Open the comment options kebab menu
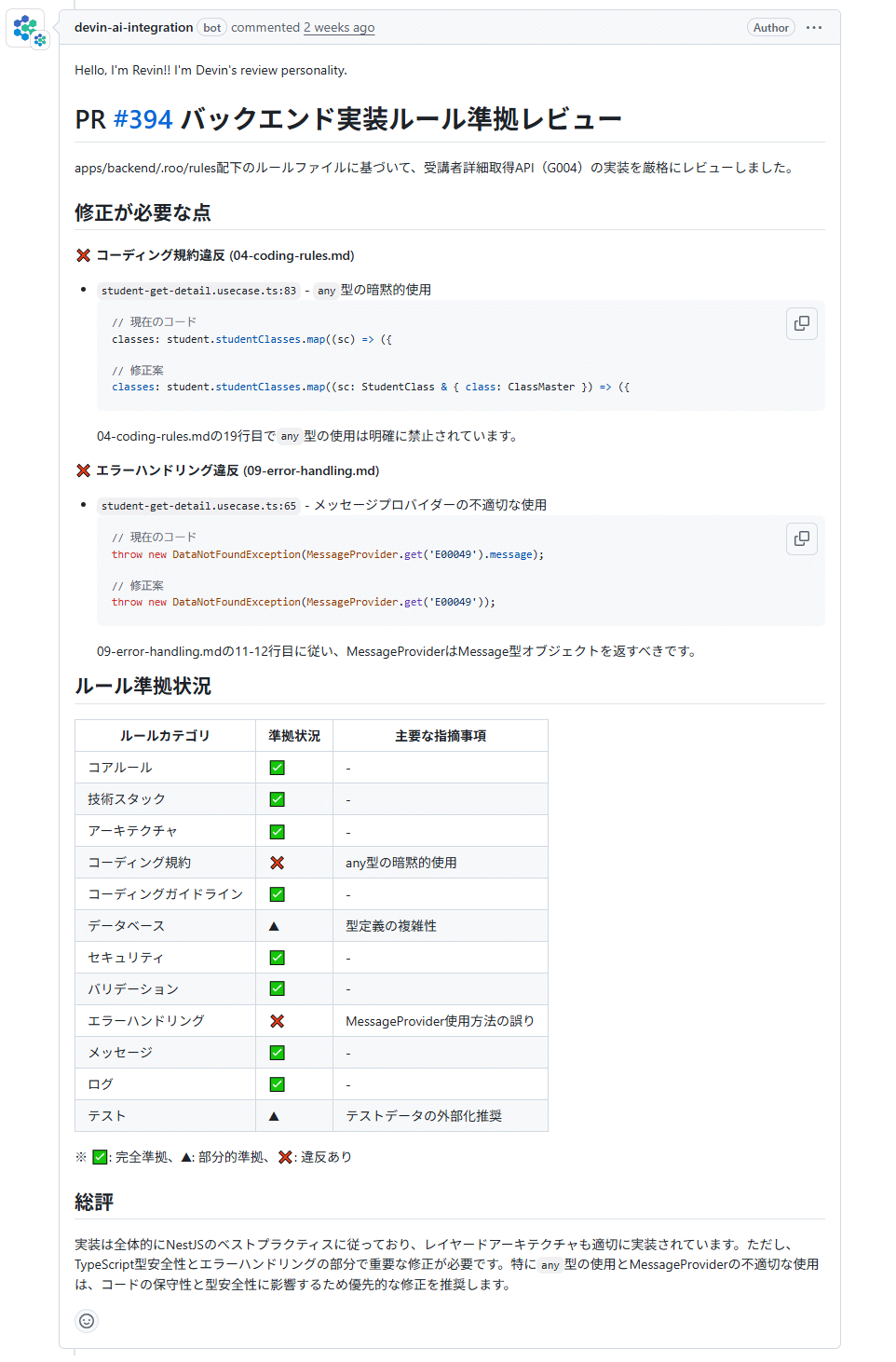Viewport: 896px width, 1362px height. pos(813,27)
